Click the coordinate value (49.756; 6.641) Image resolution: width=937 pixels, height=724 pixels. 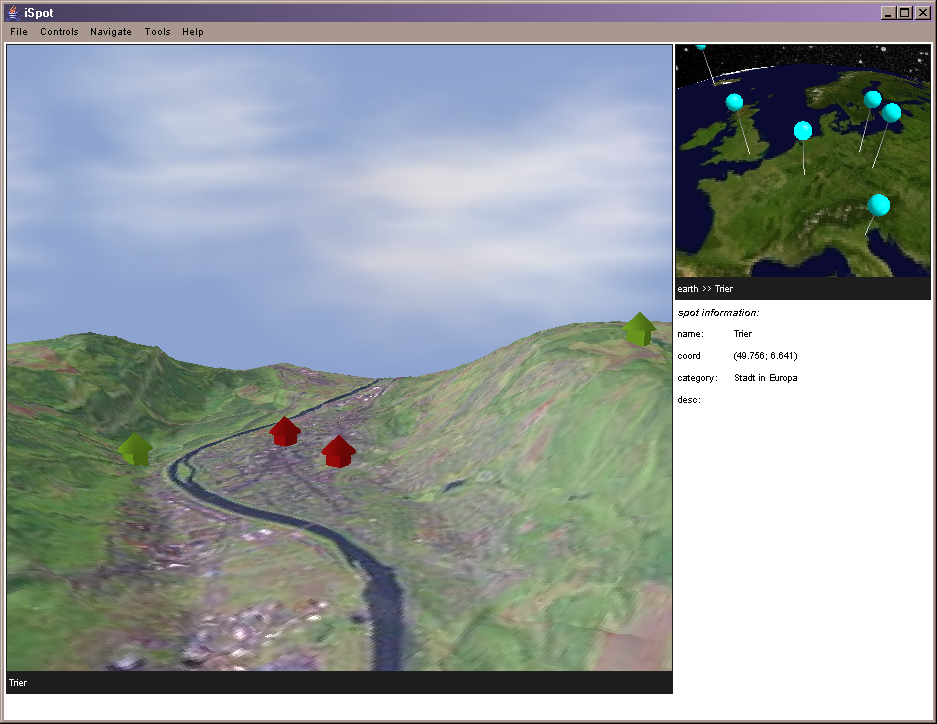tap(765, 356)
